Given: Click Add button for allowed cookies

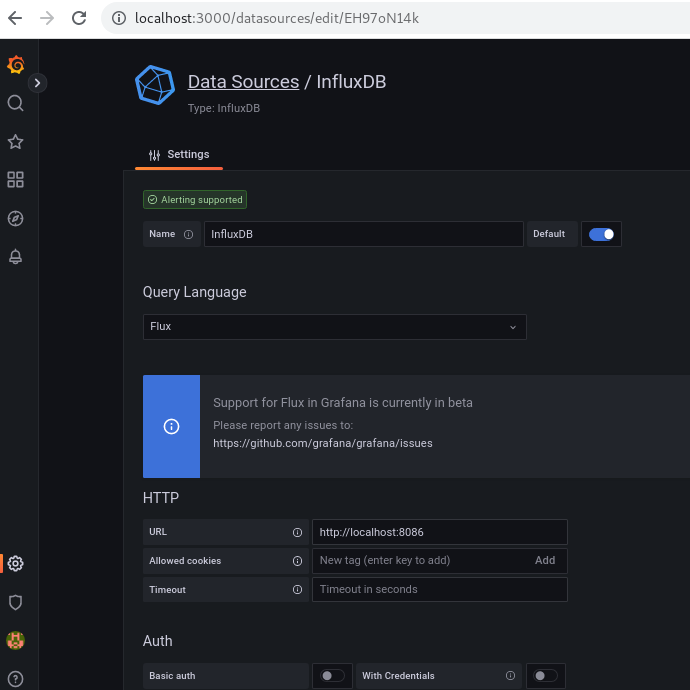Looking at the screenshot, I should 545,561.
